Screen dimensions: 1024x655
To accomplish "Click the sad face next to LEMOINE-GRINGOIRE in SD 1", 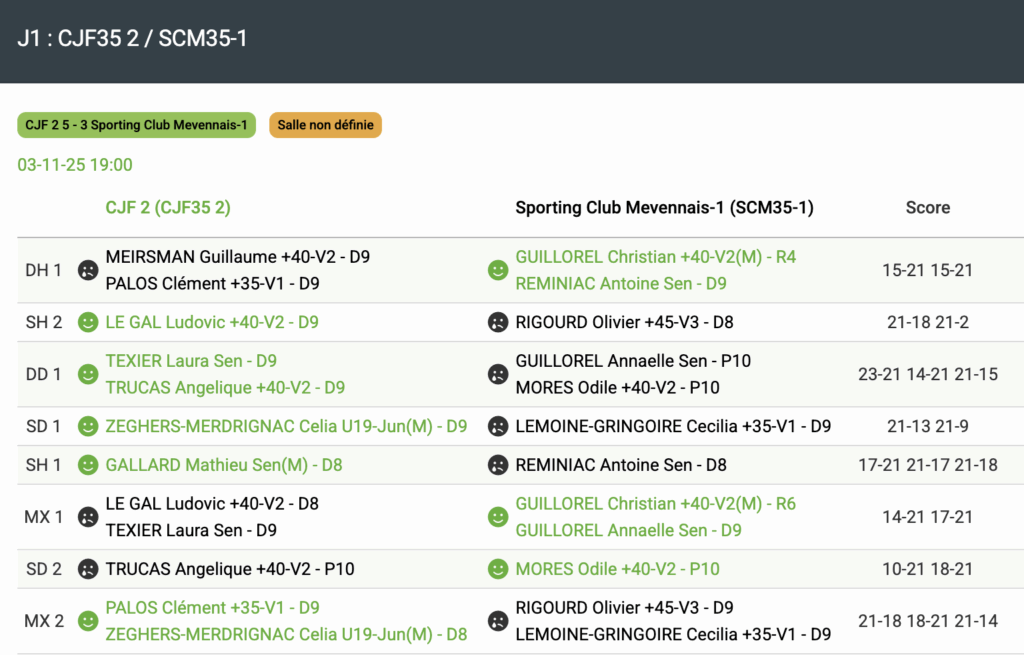I will tap(497, 426).
